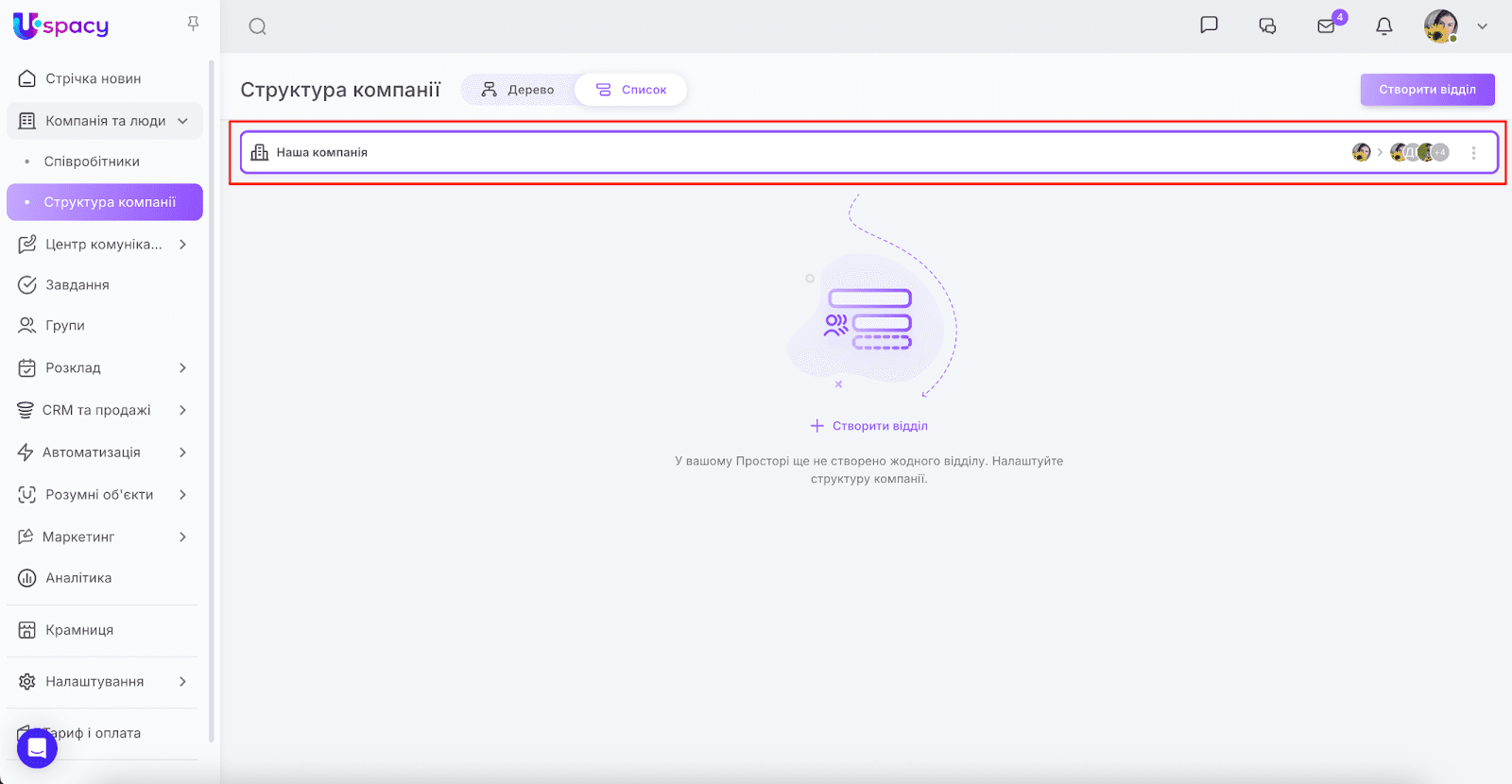Image resolution: width=1512 pixels, height=784 pixels.
Task: Click the Розклад calendar icon
Action: tap(27, 367)
